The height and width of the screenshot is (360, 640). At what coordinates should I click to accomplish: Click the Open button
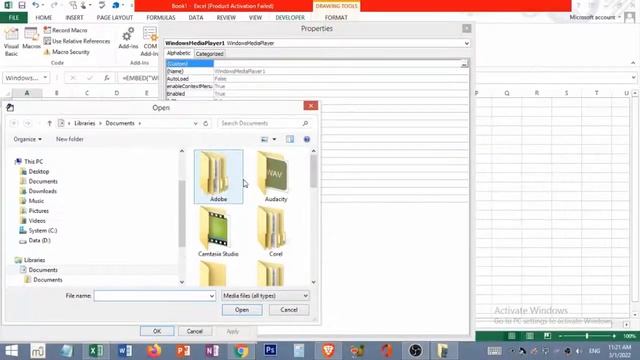pyautogui.click(x=242, y=310)
